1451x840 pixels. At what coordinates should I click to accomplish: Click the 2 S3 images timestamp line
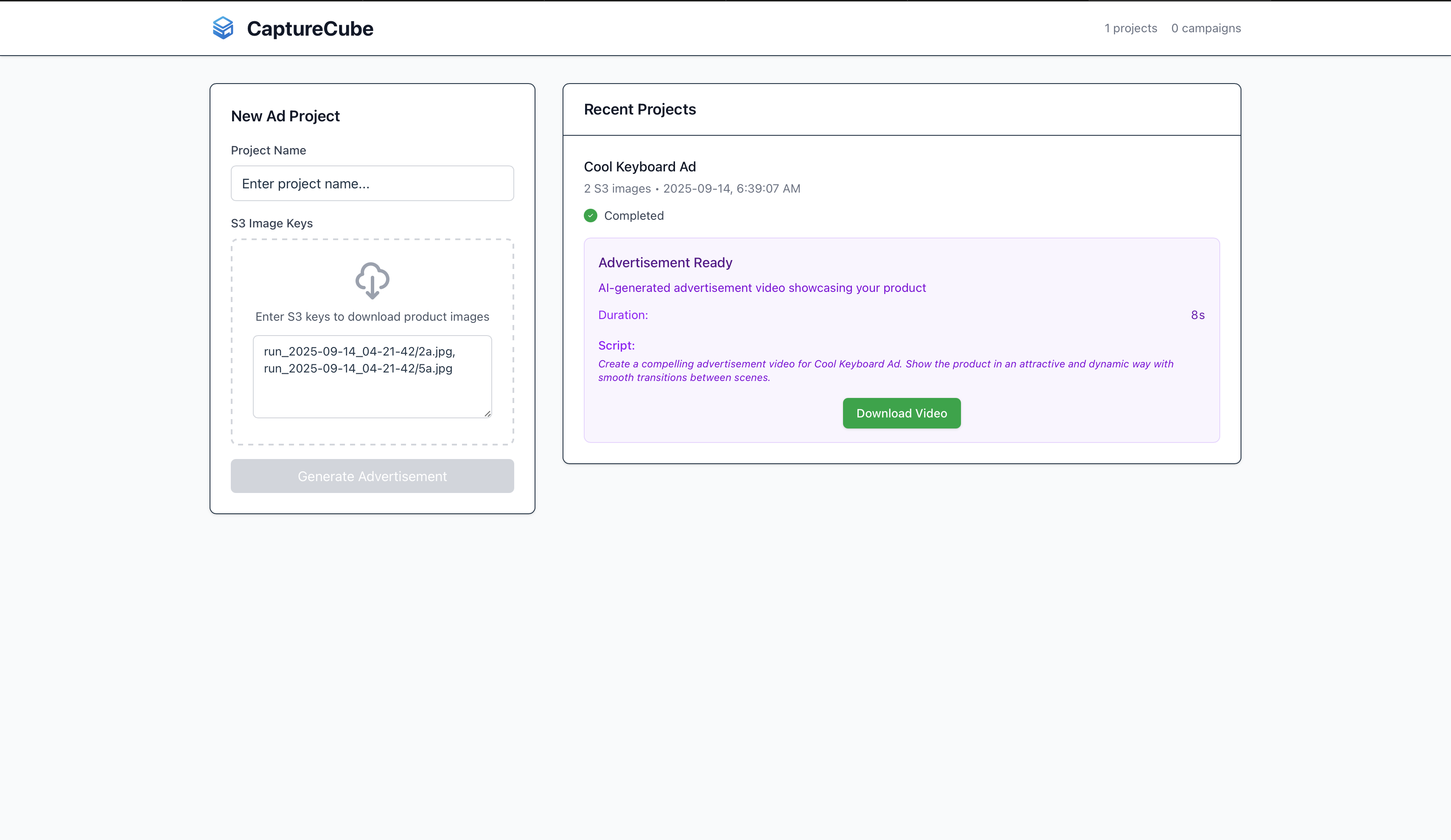coord(692,189)
